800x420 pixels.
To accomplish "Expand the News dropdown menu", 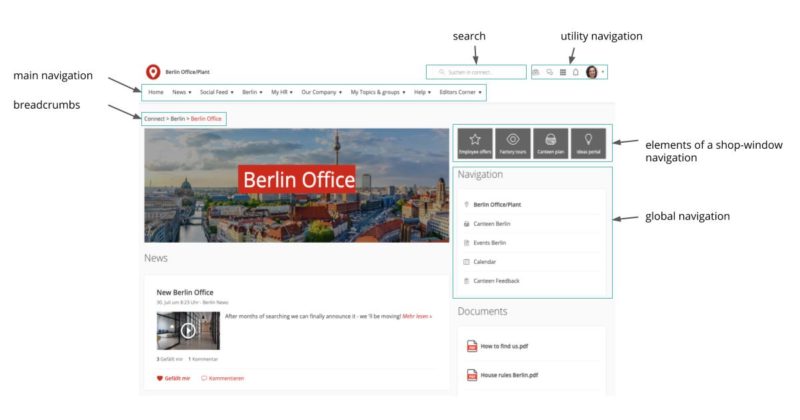I will click(181, 92).
